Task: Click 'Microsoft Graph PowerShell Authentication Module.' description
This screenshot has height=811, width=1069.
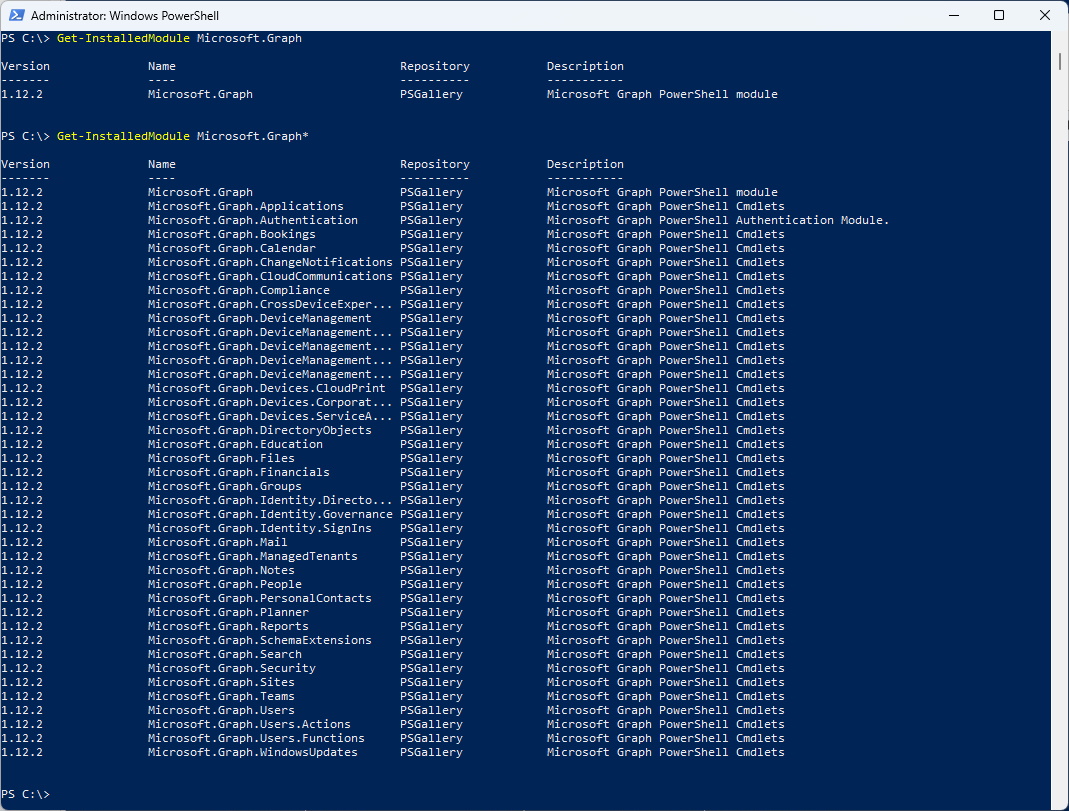Action: [x=718, y=220]
